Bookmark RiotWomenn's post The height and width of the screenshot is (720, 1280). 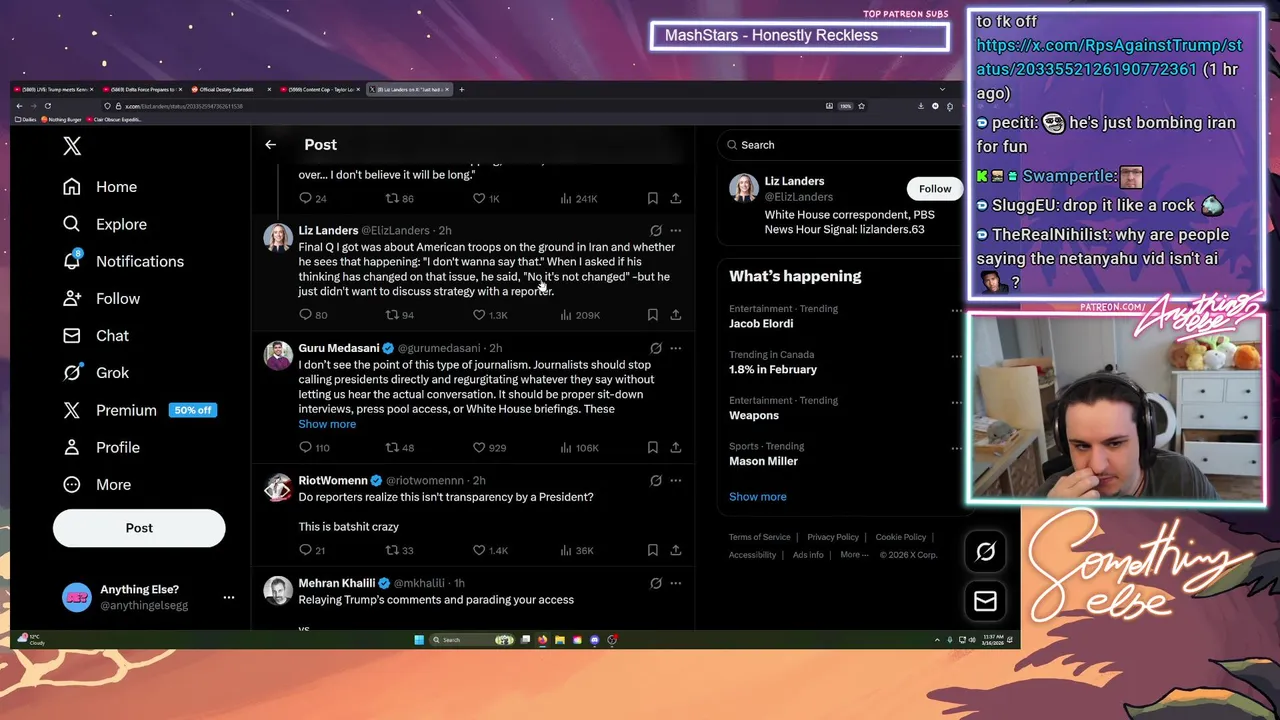[653, 550]
